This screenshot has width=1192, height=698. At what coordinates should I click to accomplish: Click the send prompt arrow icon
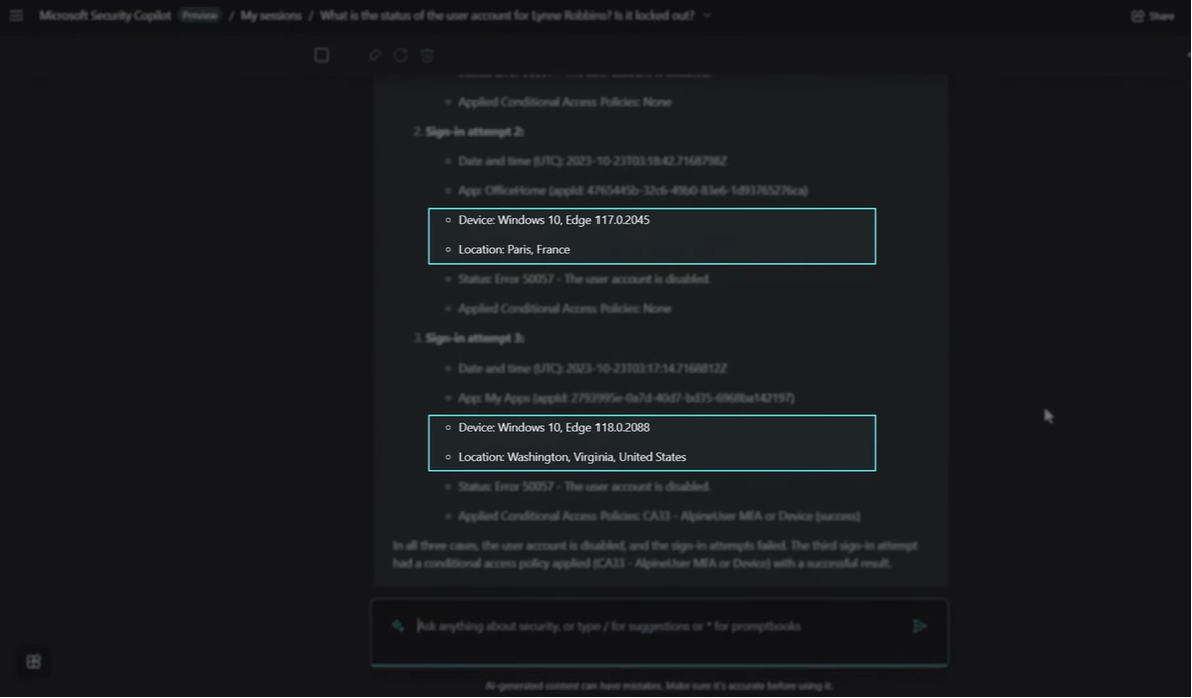click(919, 626)
